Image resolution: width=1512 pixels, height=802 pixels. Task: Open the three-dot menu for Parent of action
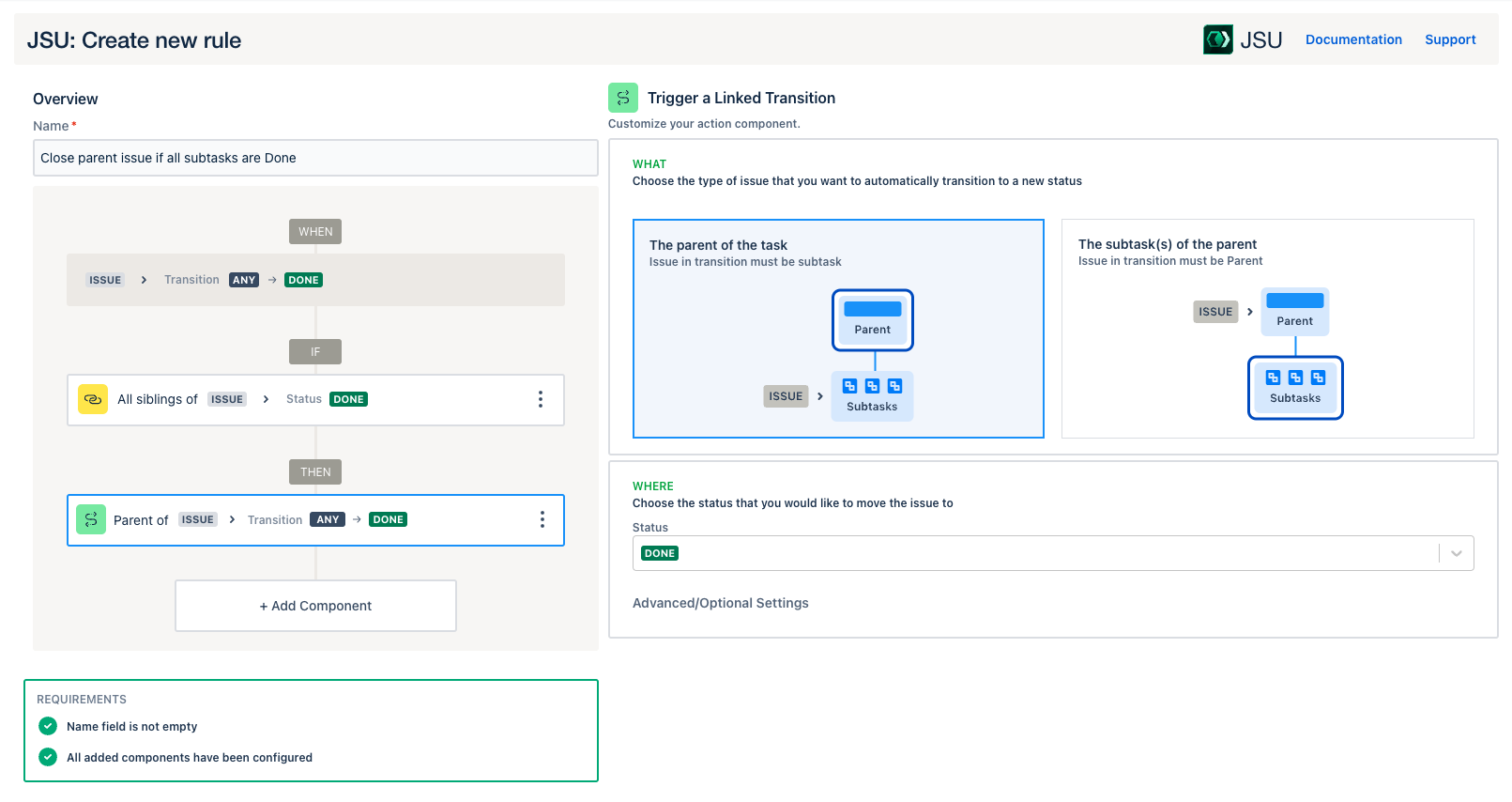542,519
